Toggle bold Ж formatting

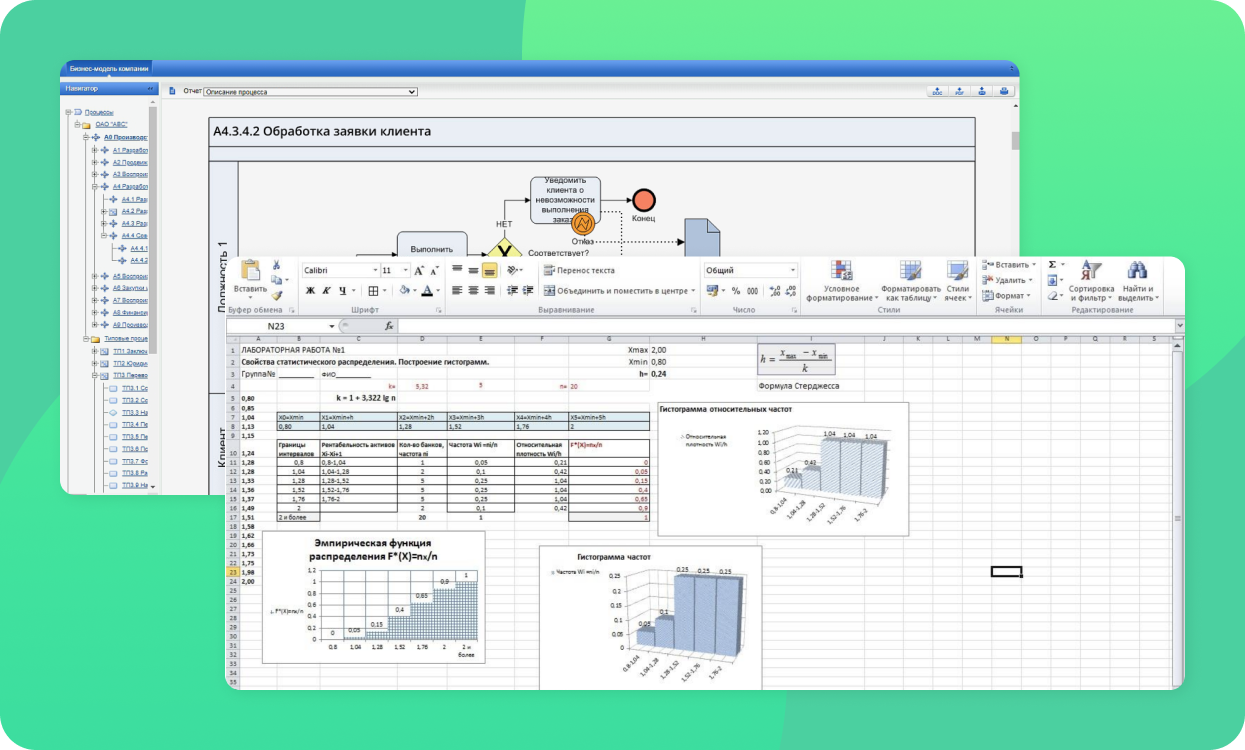[310, 291]
